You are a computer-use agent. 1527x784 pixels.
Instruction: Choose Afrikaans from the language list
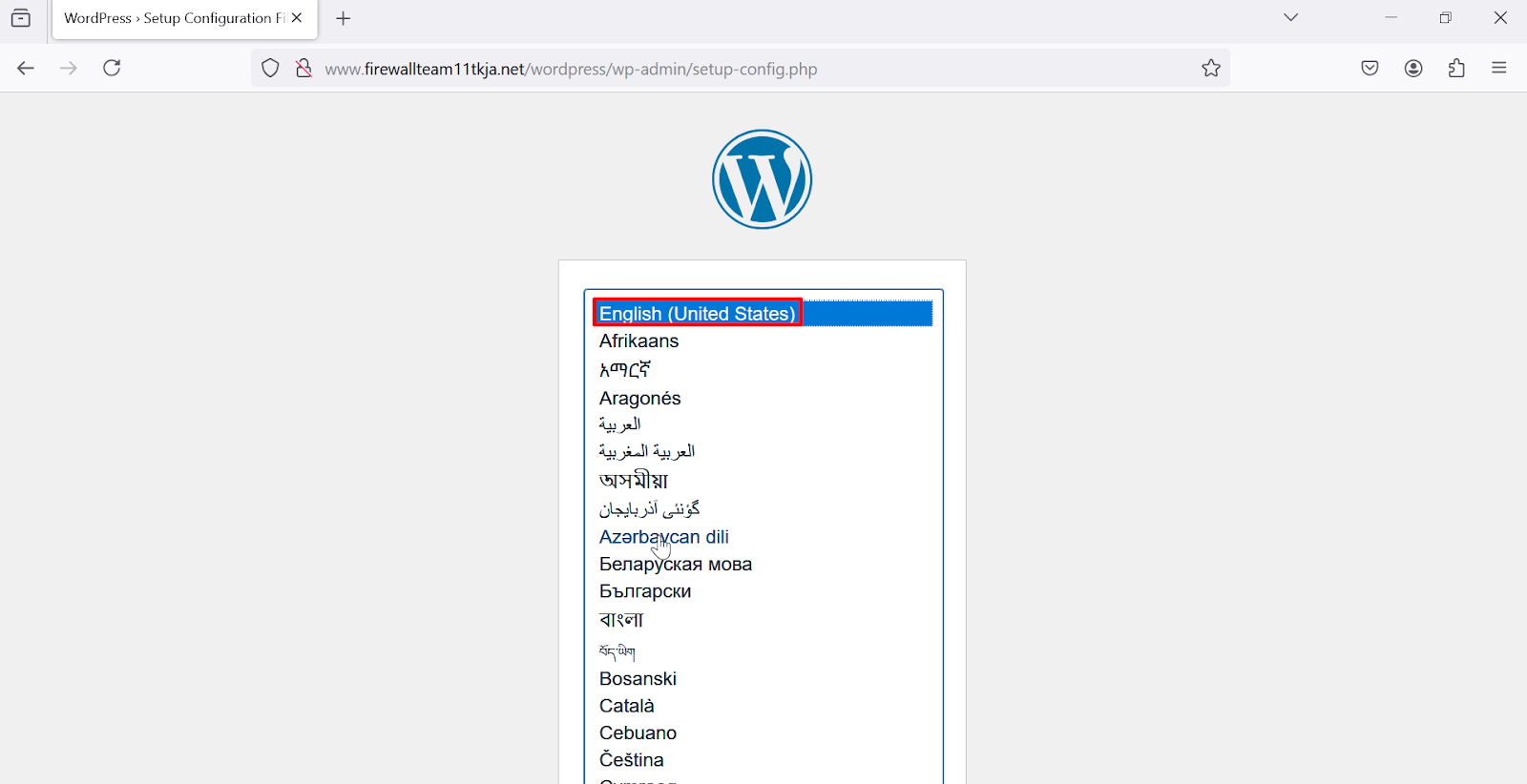click(763, 341)
